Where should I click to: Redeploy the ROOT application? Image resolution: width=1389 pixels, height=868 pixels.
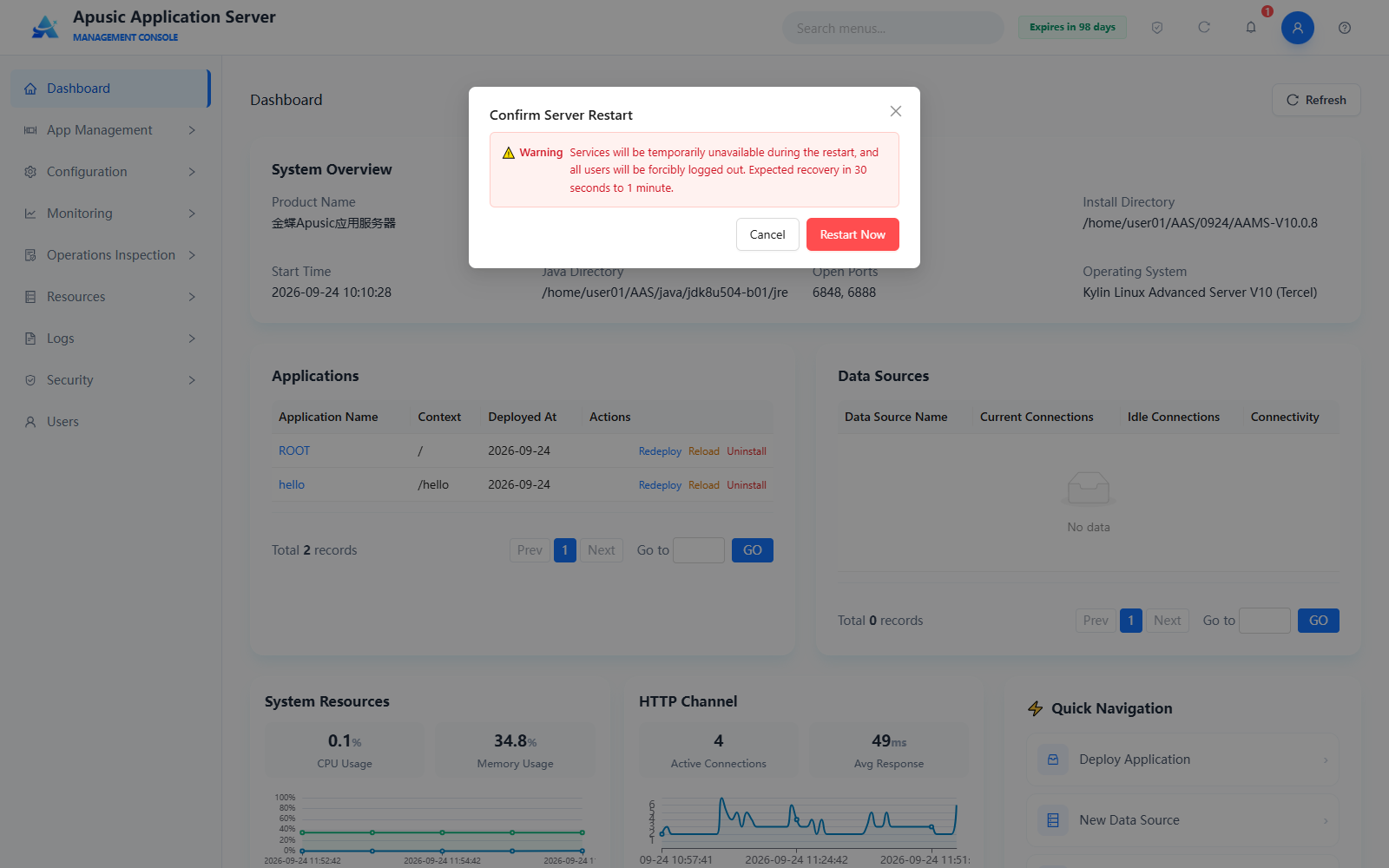pyautogui.click(x=660, y=451)
